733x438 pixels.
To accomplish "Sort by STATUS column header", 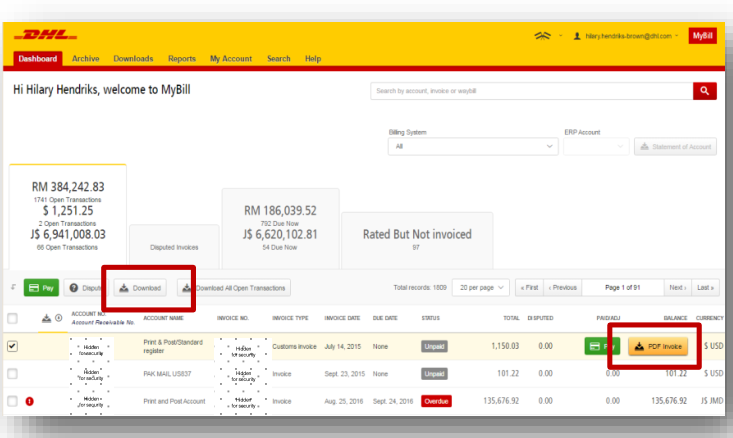I will (x=431, y=318).
